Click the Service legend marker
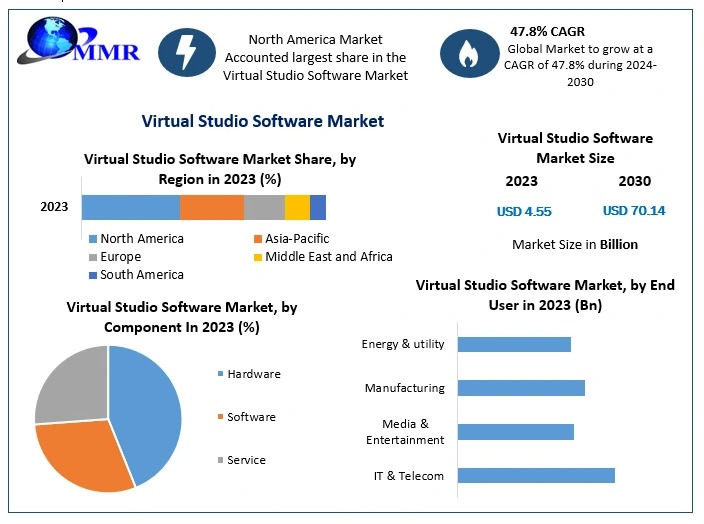704x524 pixels. pos(220,460)
